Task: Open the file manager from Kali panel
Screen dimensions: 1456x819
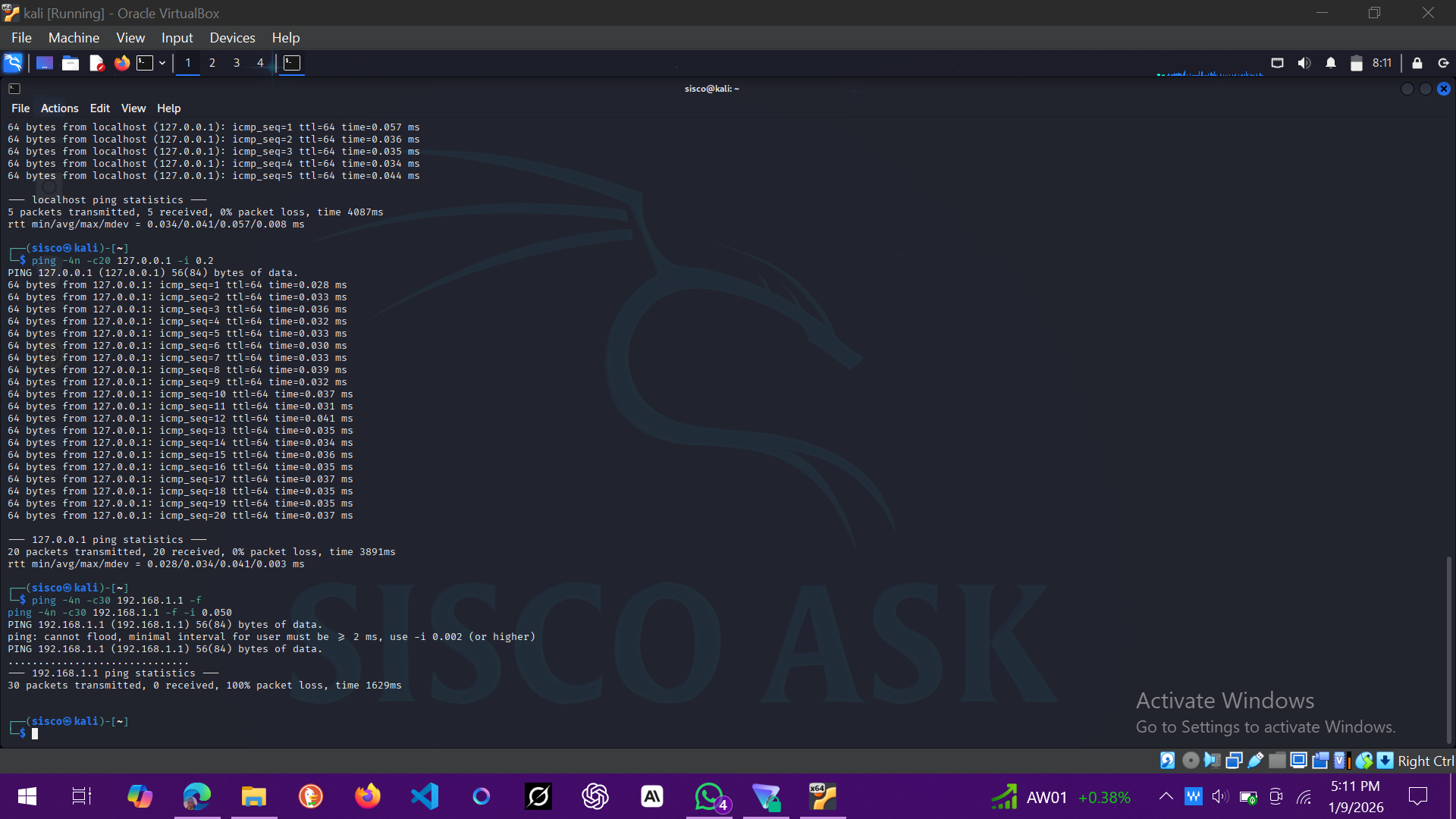Action: point(71,63)
